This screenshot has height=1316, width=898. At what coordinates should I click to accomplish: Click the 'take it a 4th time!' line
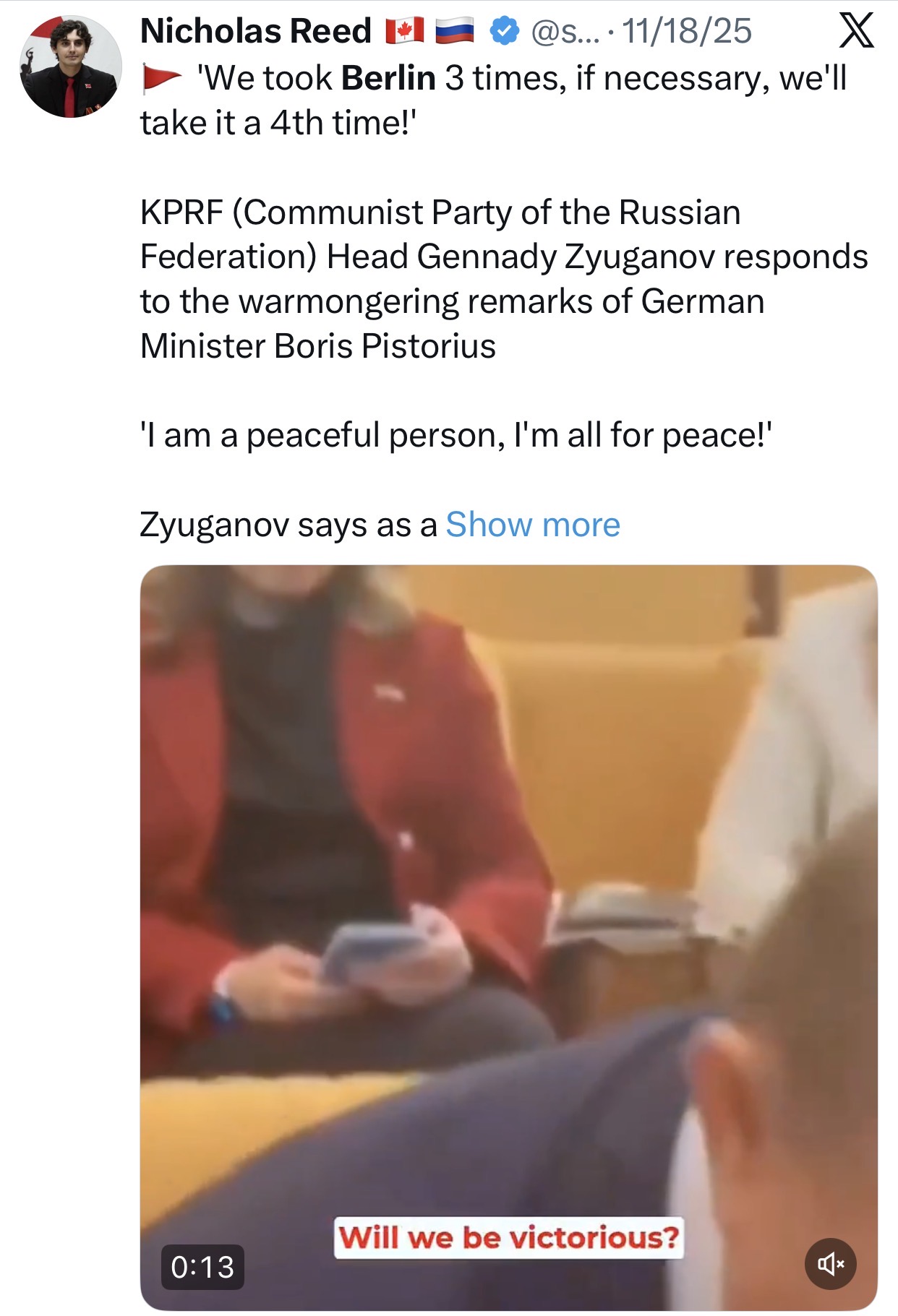point(278,123)
